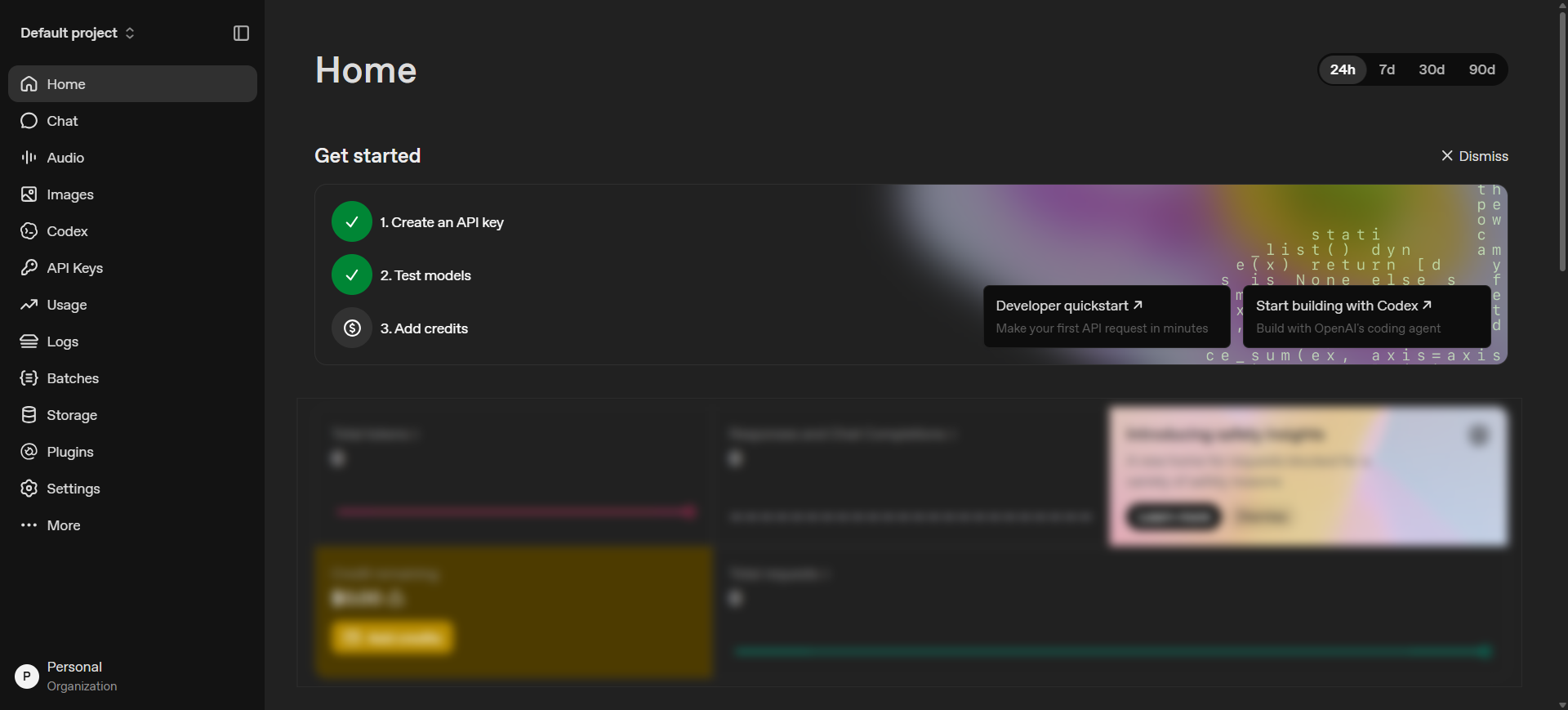Click the page vertical scrollbar
Image resolution: width=1568 pixels, height=710 pixels.
[1562, 141]
